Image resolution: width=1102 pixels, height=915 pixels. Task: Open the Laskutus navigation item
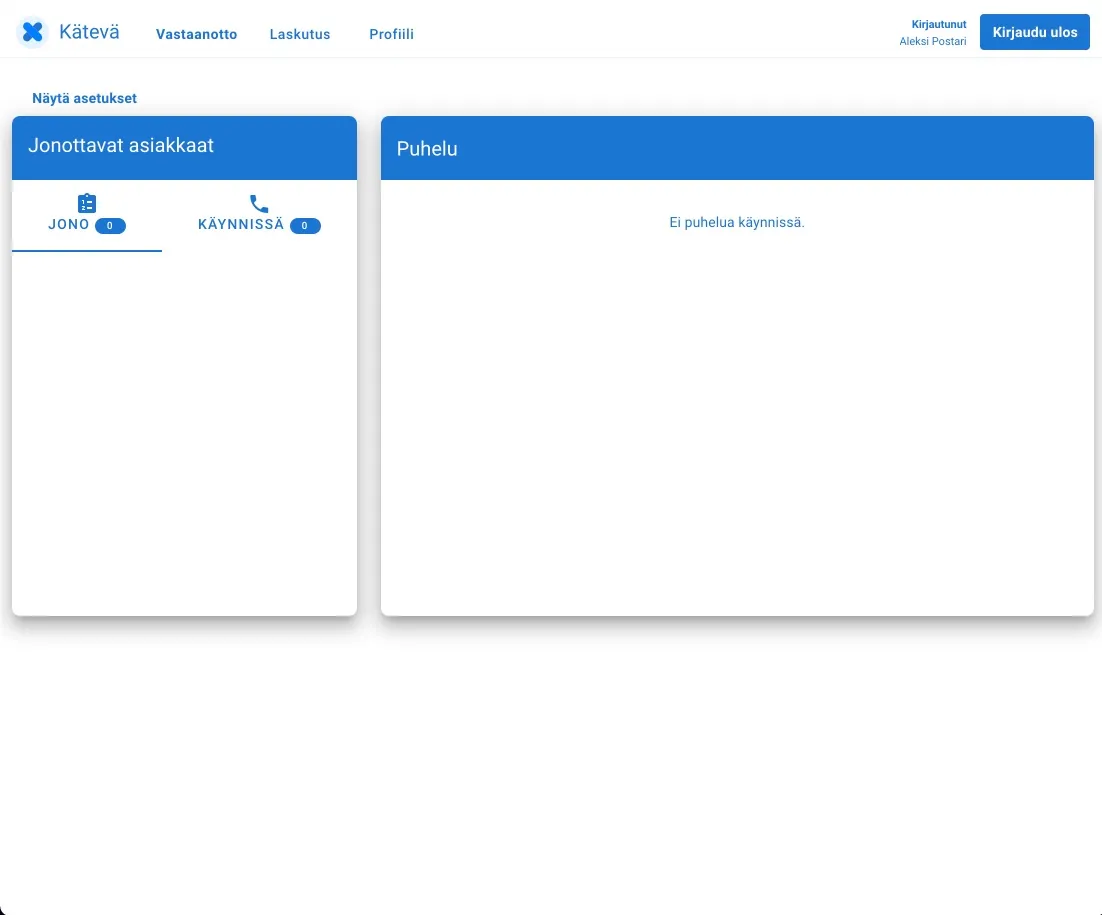[x=300, y=34]
